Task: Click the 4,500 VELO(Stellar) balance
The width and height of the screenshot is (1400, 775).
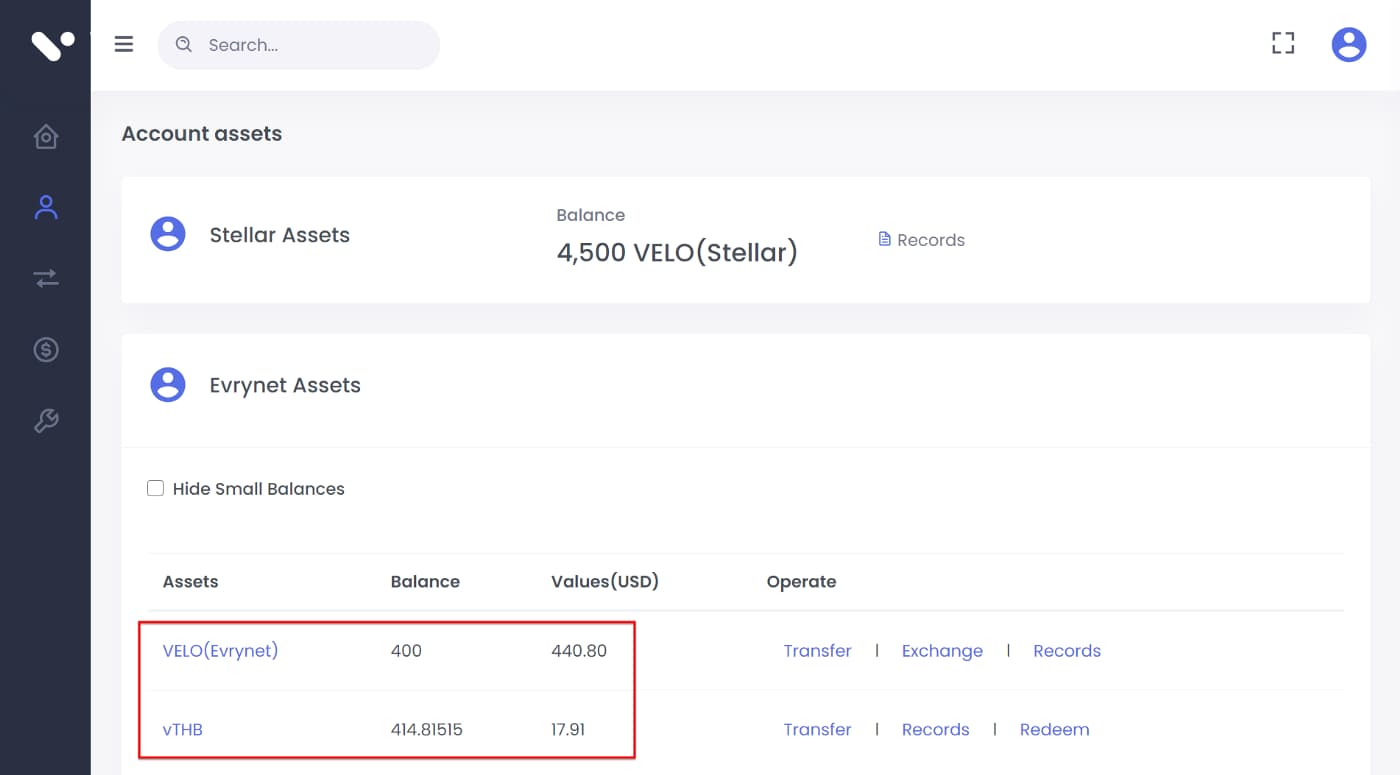Action: (x=677, y=252)
